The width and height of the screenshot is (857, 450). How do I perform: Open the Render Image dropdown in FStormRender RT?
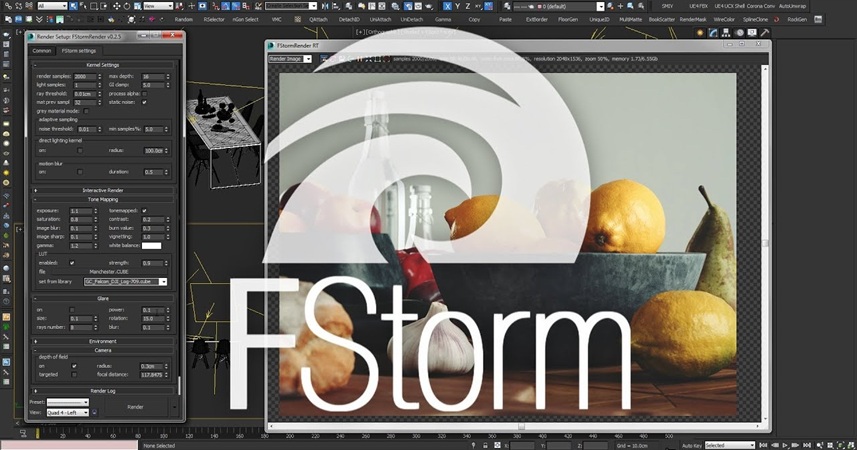[x=290, y=59]
